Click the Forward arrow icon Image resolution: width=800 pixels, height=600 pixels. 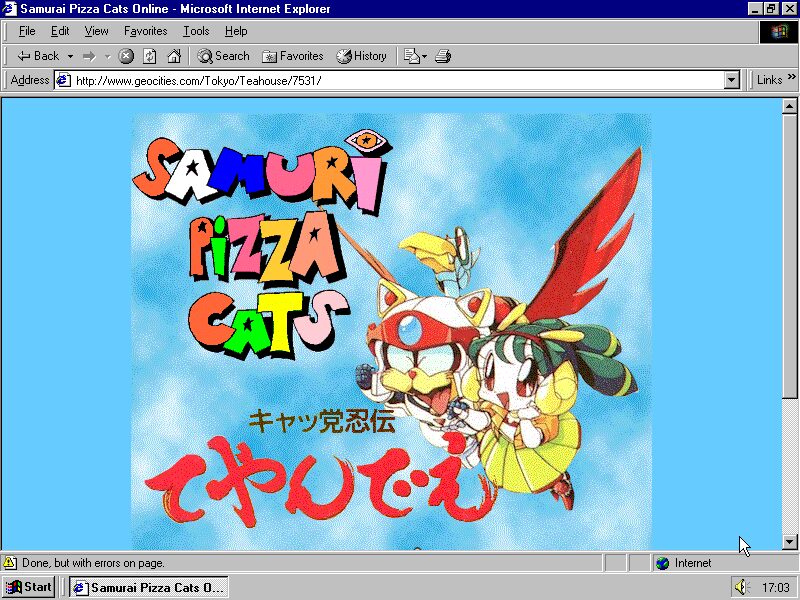coord(89,56)
